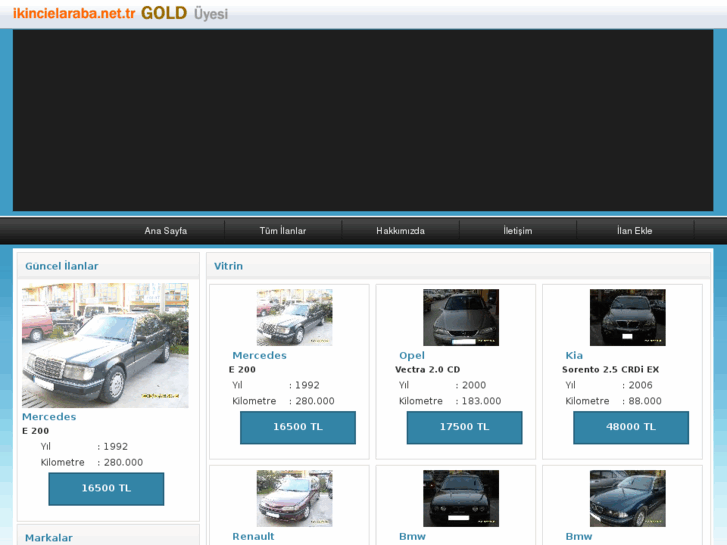727x545 pixels.
Task: Follow the Mercedes link in Güncel İlanlar sidebar
Action: 49,417
